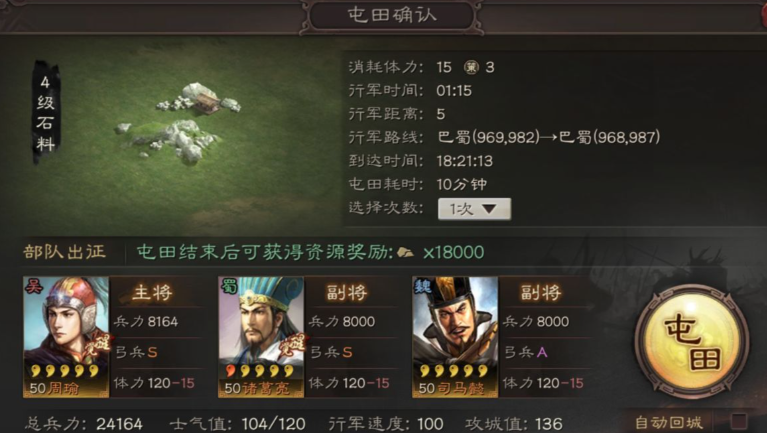Click the 蜀 faction badge on 诸葛亮
The width and height of the screenshot is (767, 433).
228,286
